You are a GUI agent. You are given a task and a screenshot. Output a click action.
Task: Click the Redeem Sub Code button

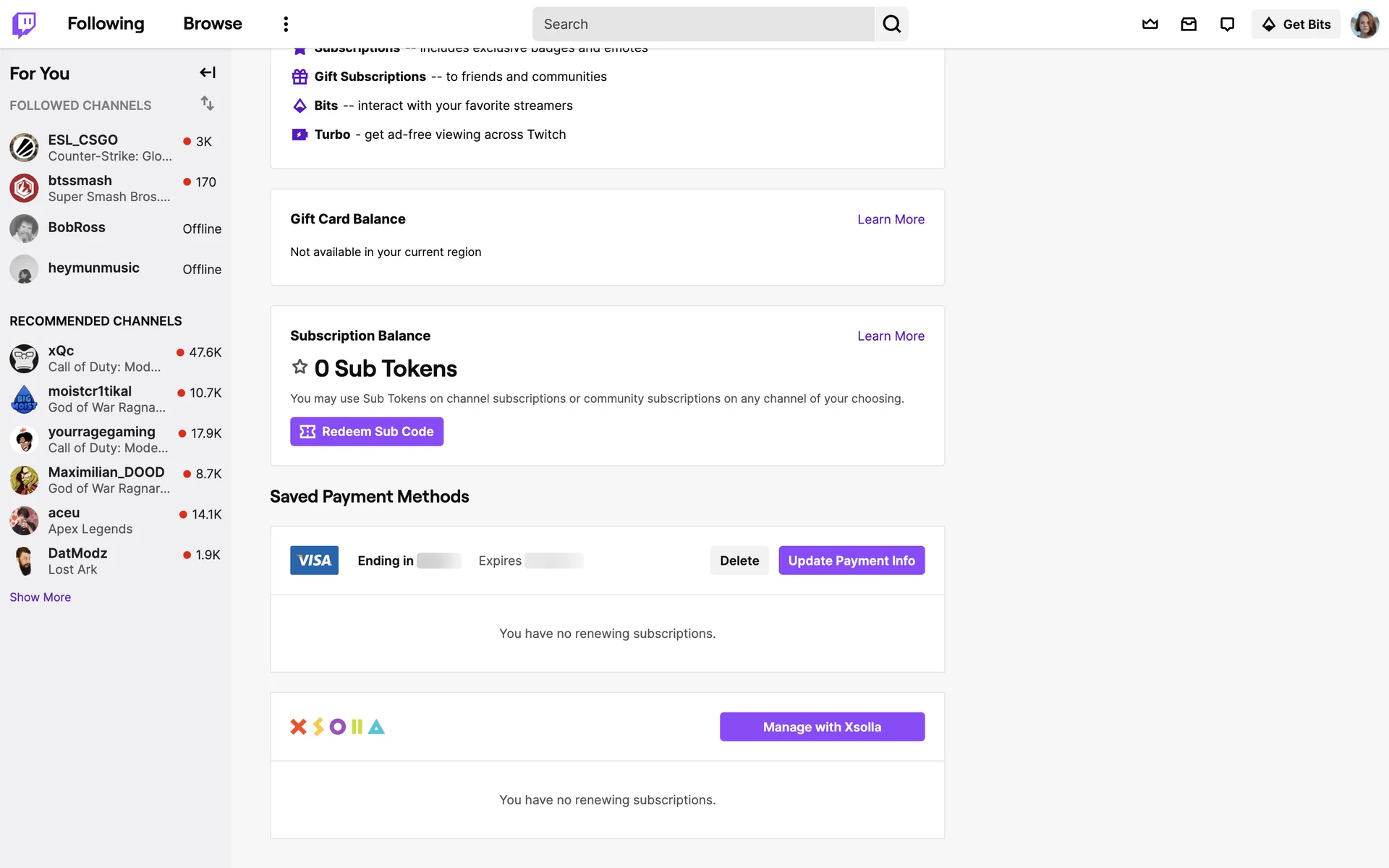coord(367,432)
